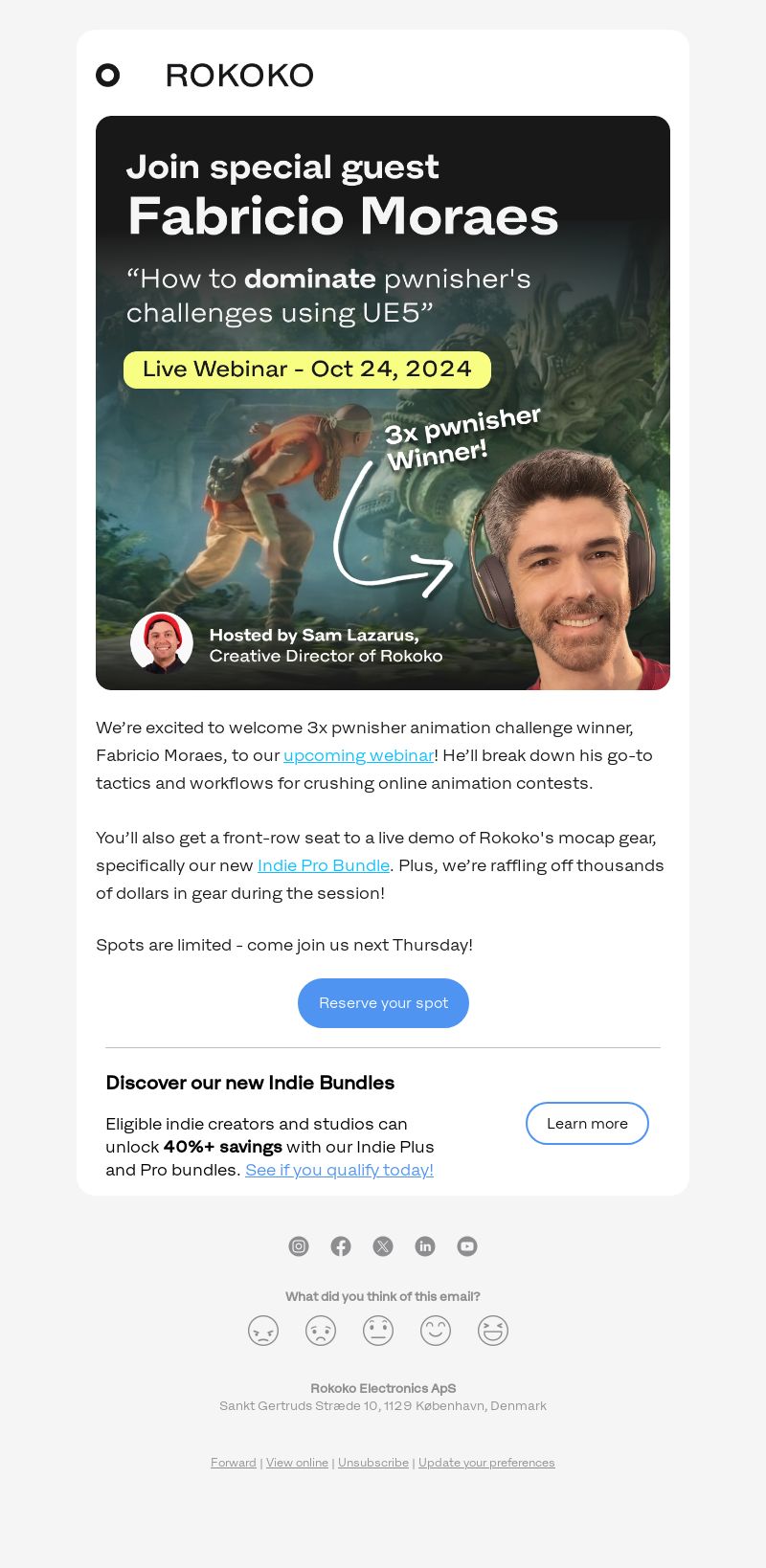Image resolution: width=766 pixels, height=1568 pixels.
Task: Click the Learn more button
Action: 587,1124
